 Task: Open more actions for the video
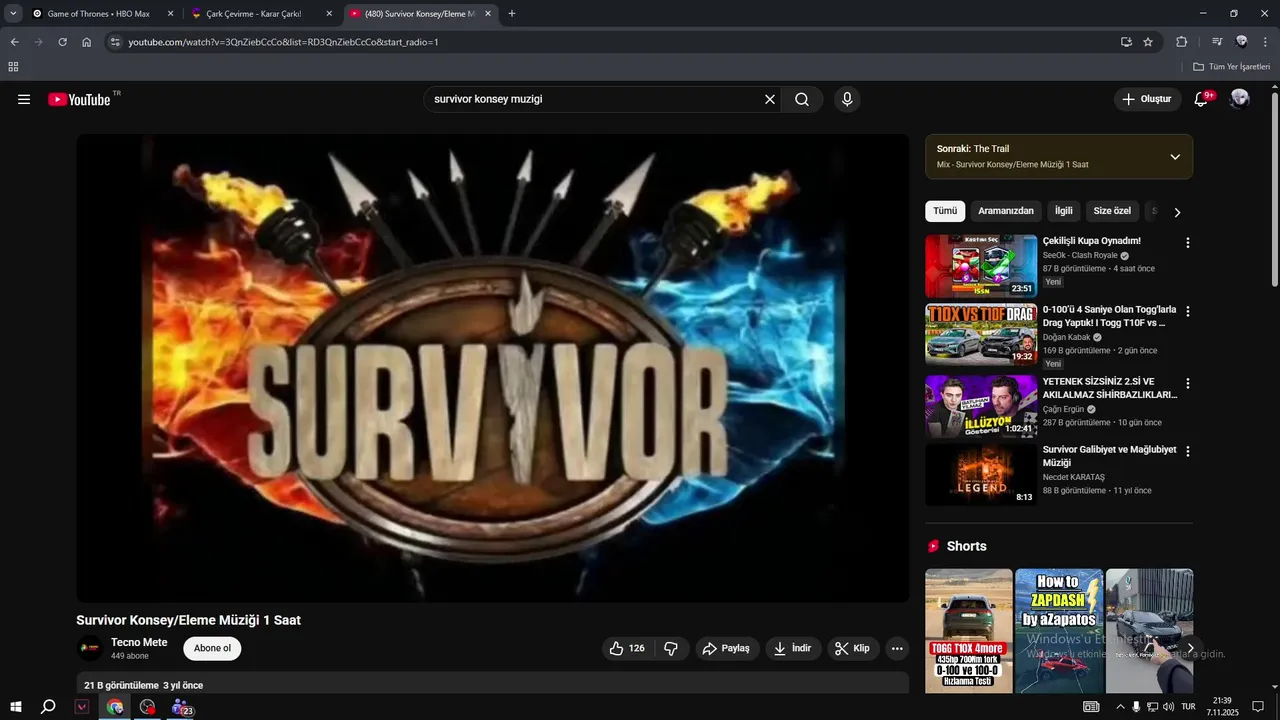pyautogui.click(x=897, y=648)
